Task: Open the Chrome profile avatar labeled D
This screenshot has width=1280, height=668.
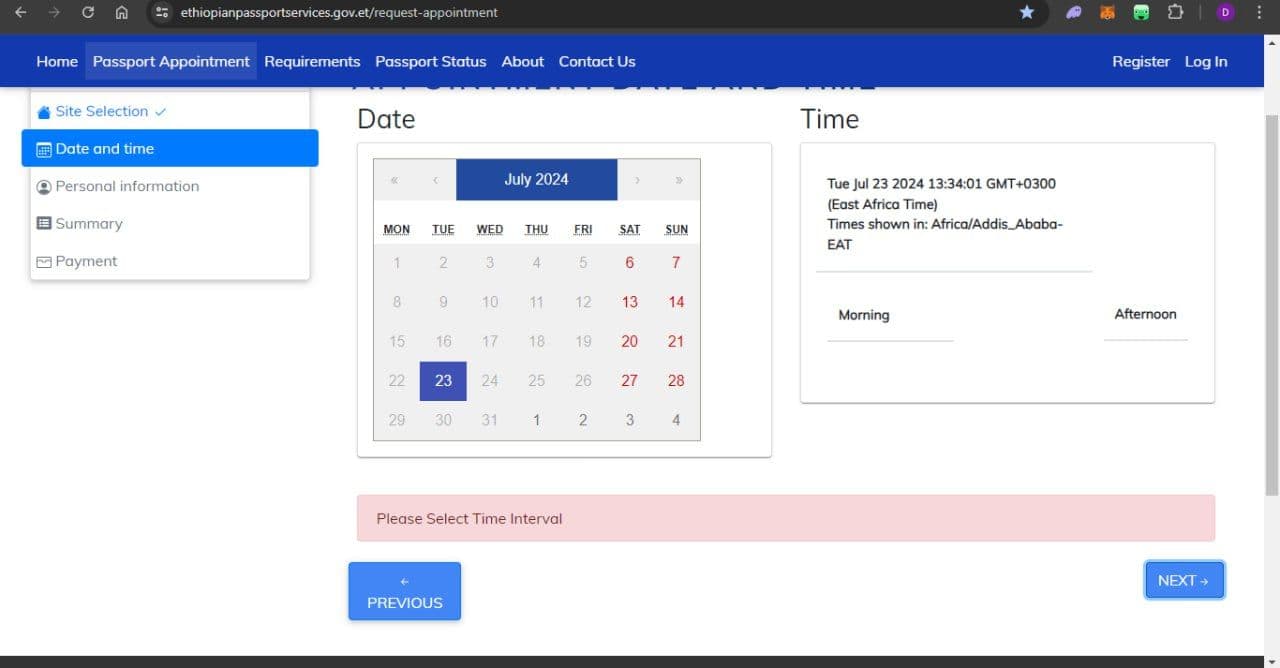Action: click(1225, 12)
